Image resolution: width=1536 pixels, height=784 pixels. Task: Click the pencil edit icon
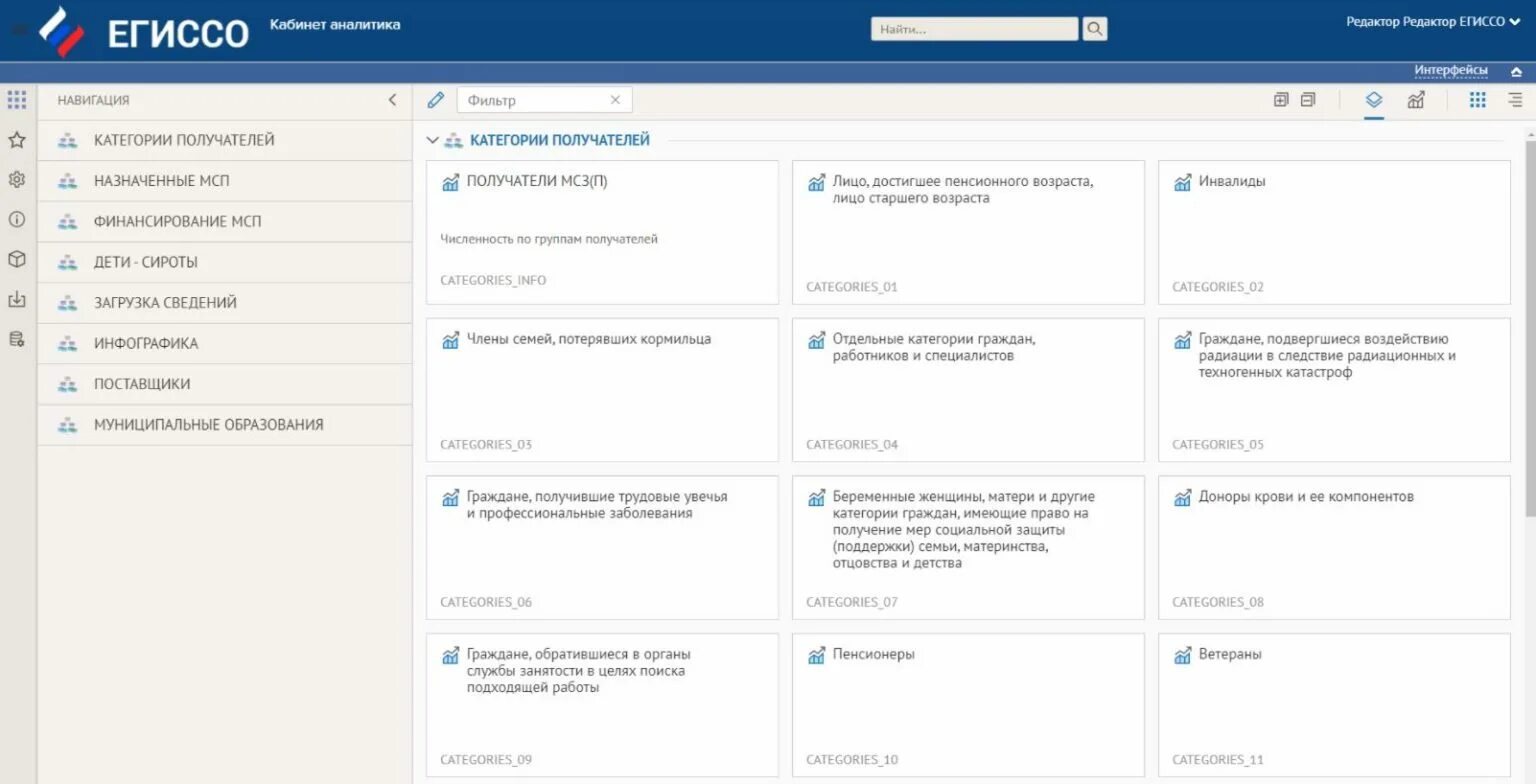tap(435, 100)
